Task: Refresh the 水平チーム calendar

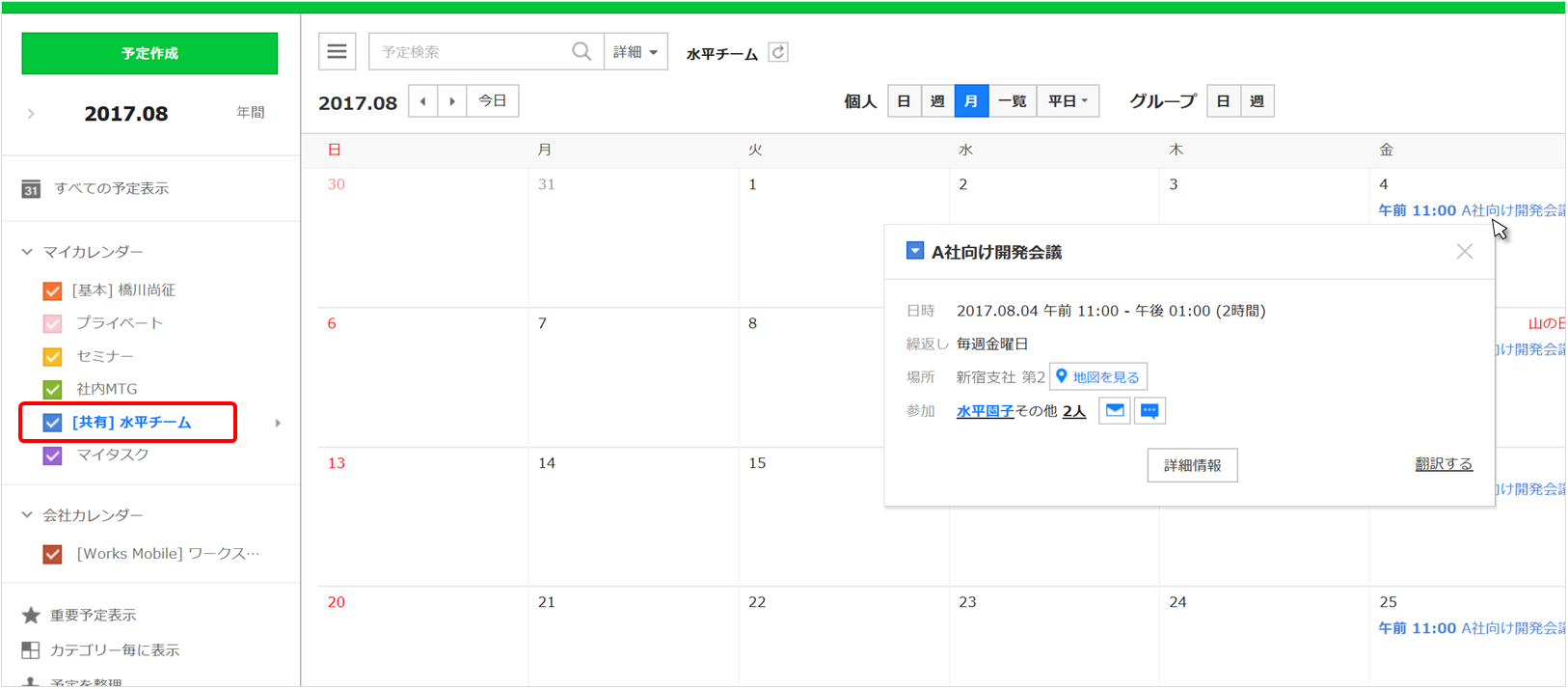Action: [778, 52]
